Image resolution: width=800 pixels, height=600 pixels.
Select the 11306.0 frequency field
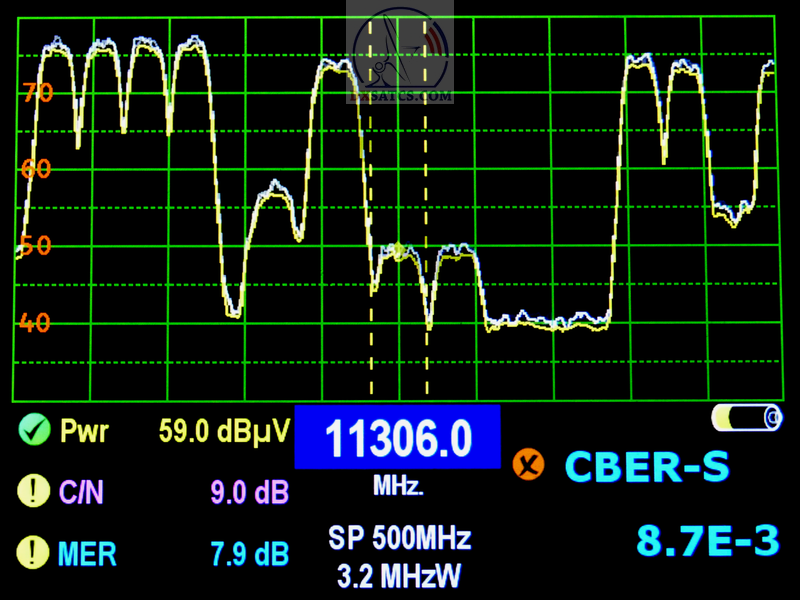(x=397, y=437)
